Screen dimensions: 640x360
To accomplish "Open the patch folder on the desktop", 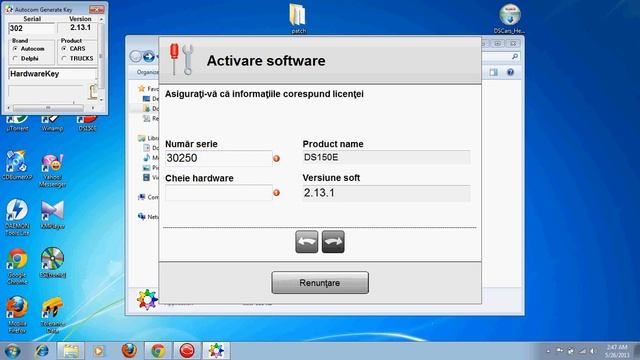I will (x=298, y=18).
